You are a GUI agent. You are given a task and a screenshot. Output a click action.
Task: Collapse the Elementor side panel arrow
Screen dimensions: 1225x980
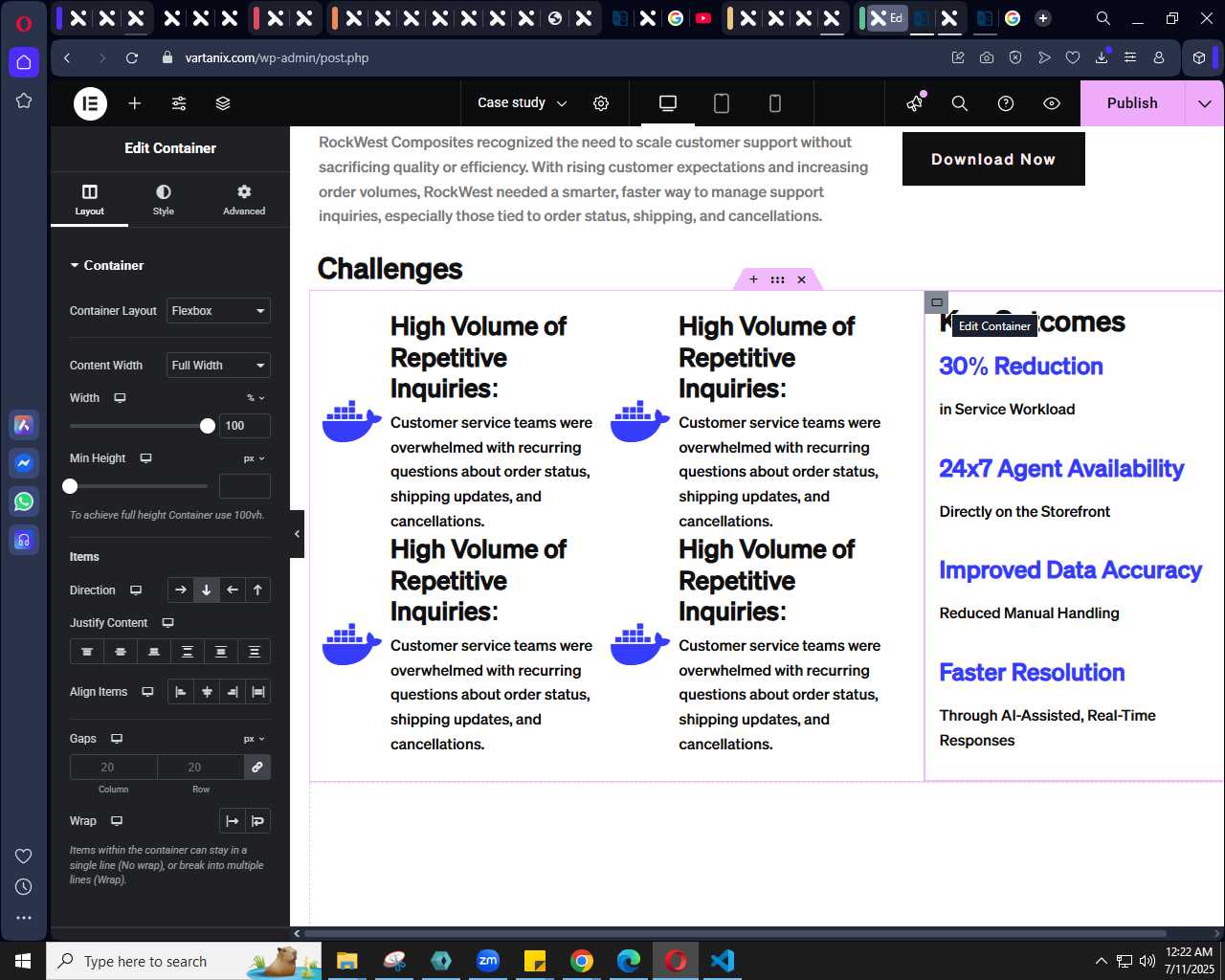pyautogui.click(x=297, y=534)
